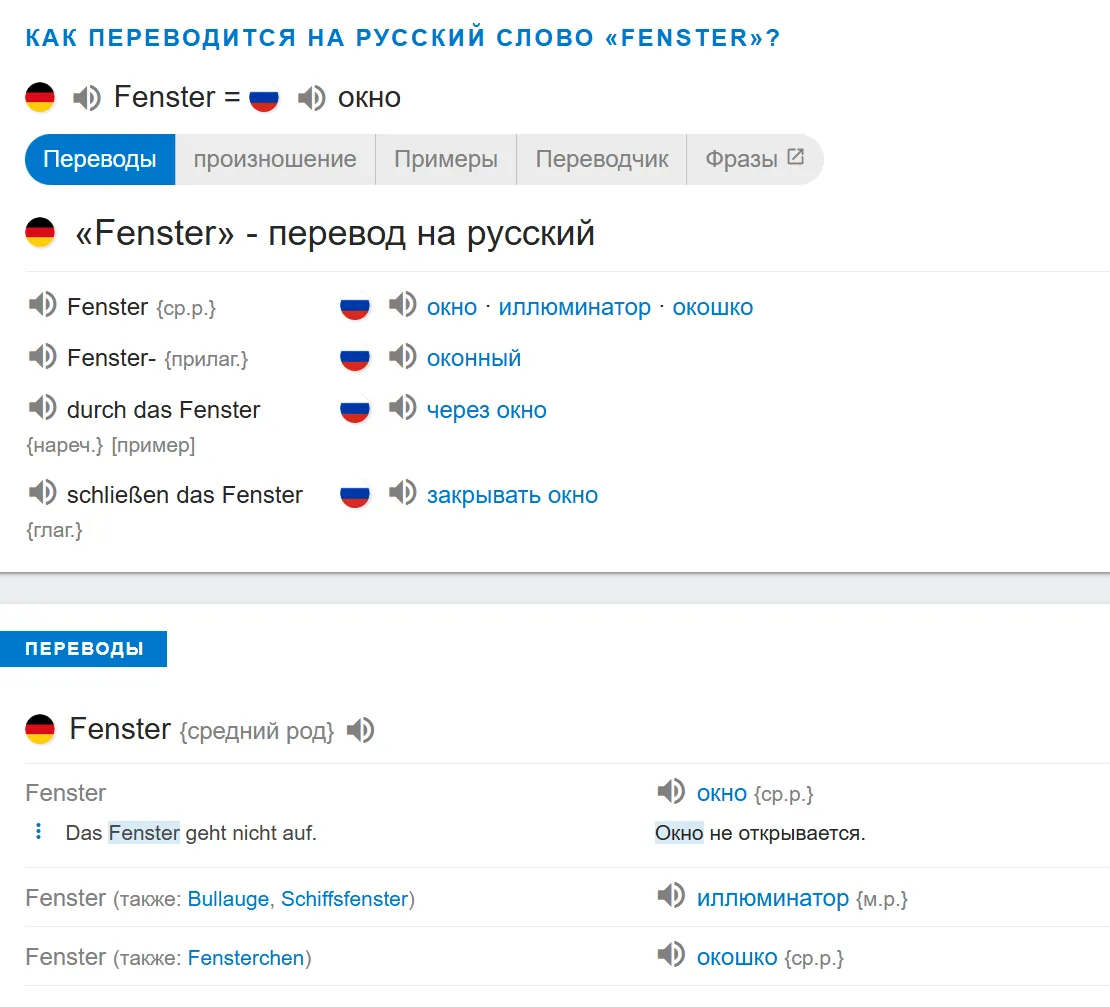Open the Фразы external tab
Viewport: 1110px width, 1007px height.
754,160
